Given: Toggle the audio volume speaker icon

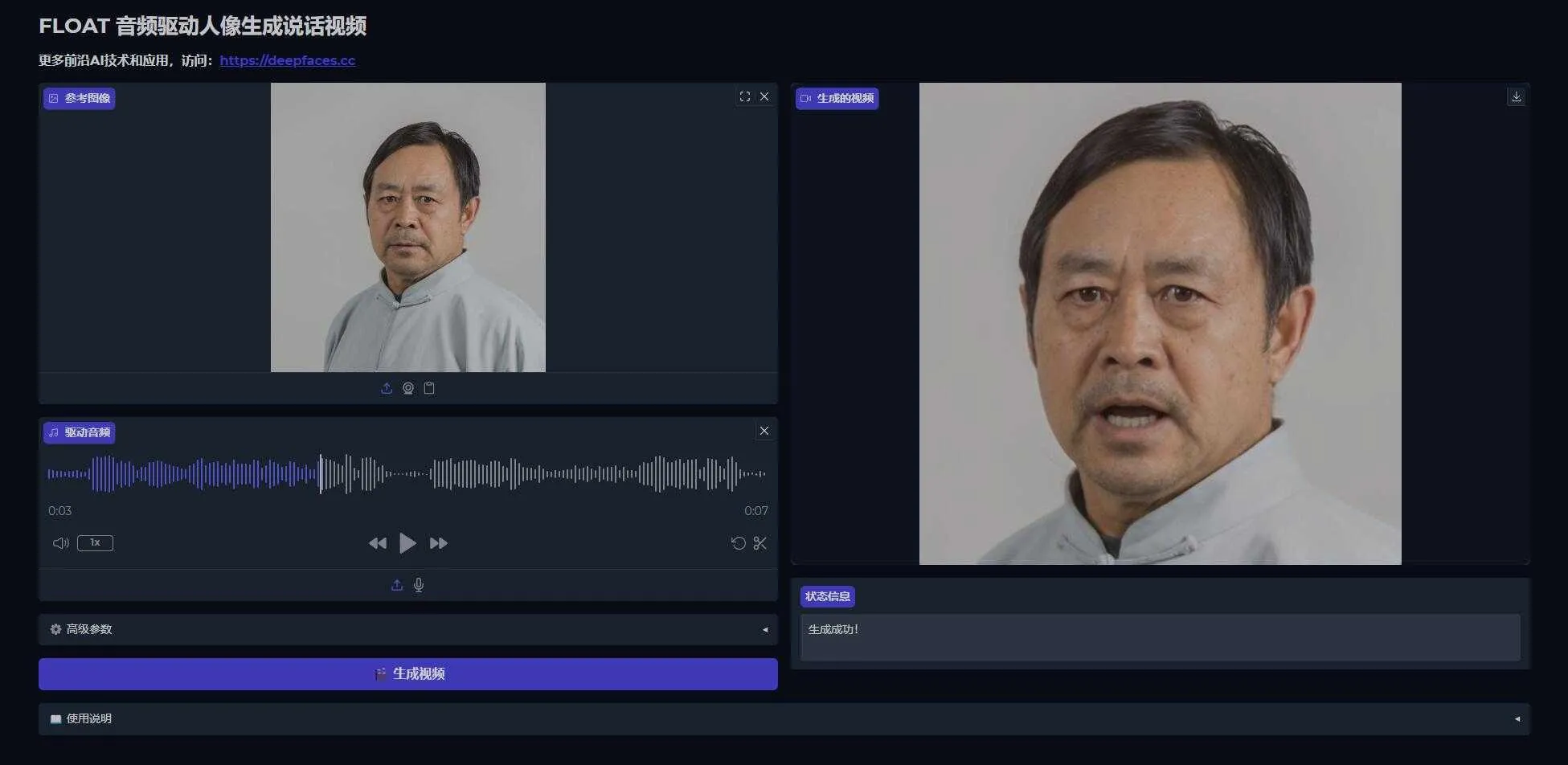Looking at the screenshot, I should 60,543.
